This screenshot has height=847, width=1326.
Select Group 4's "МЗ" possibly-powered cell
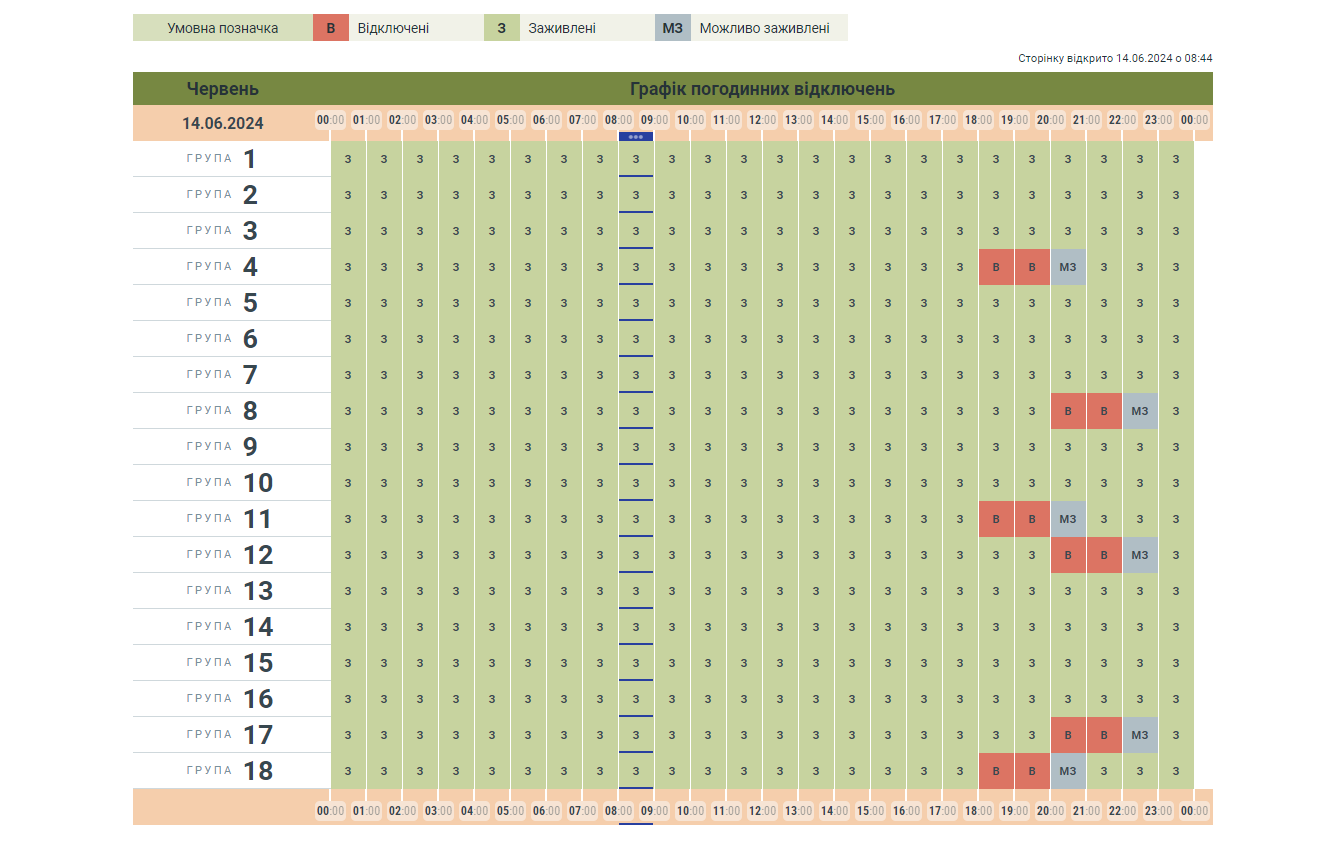1068,267
